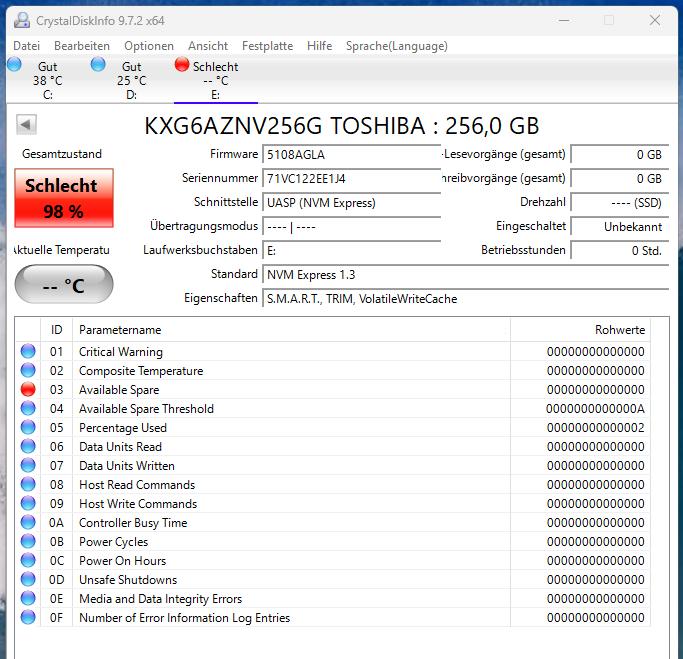Click status orb of Unsafe Shutdowns row
Screen dimensions: 683x659
28,579
